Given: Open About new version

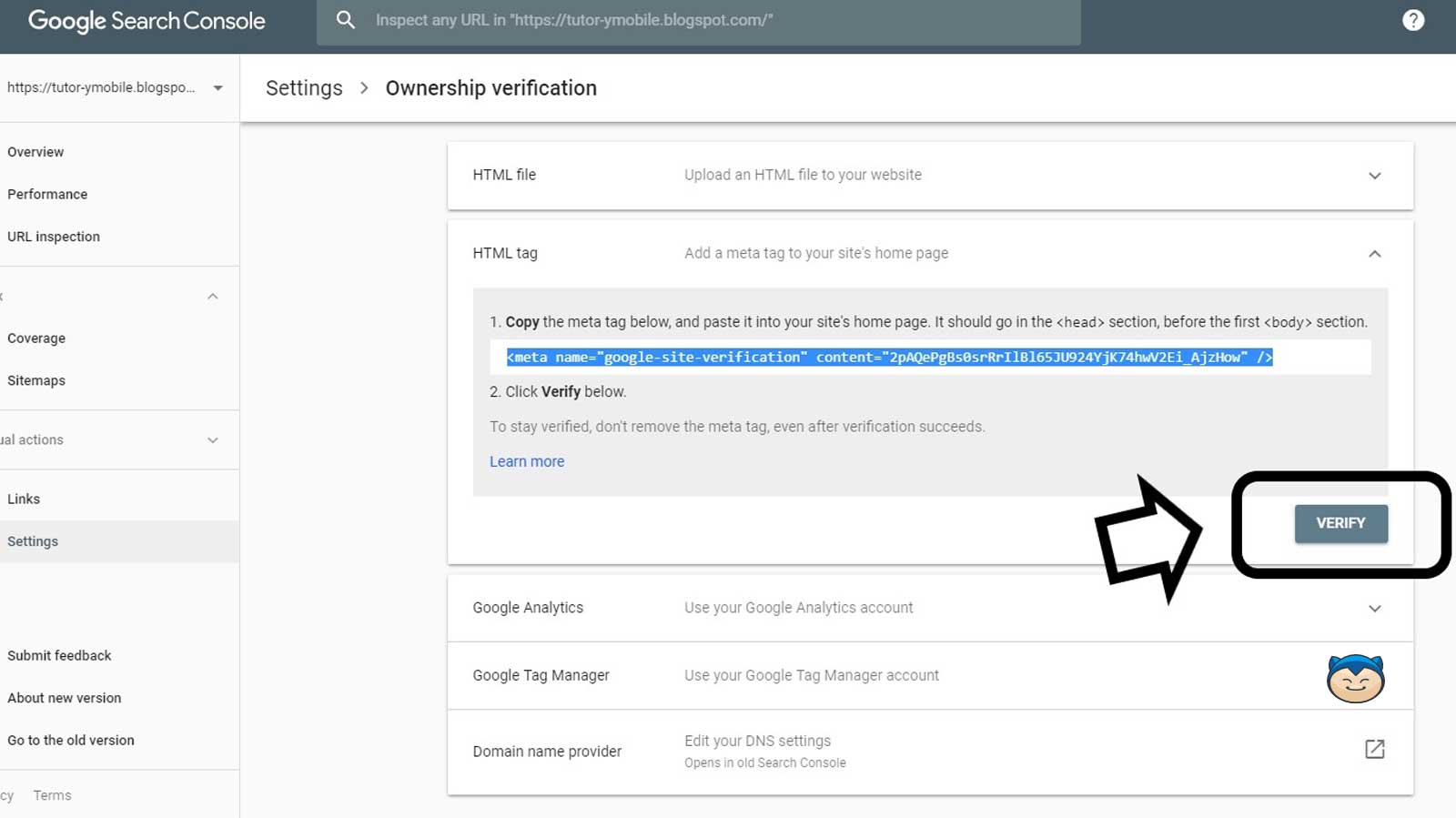Looking at the screenshot, I should [x=64, y=698].
